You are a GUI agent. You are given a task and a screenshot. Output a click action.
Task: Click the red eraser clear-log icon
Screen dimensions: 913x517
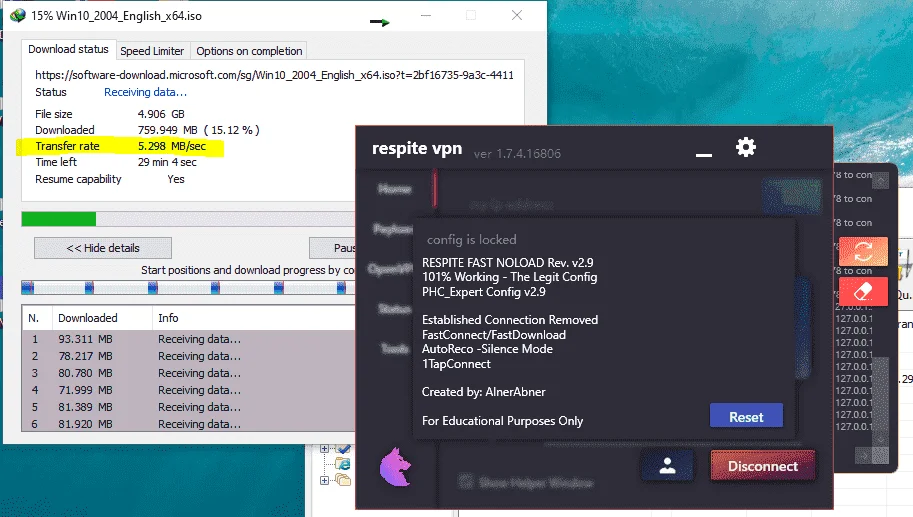(864, 291)
